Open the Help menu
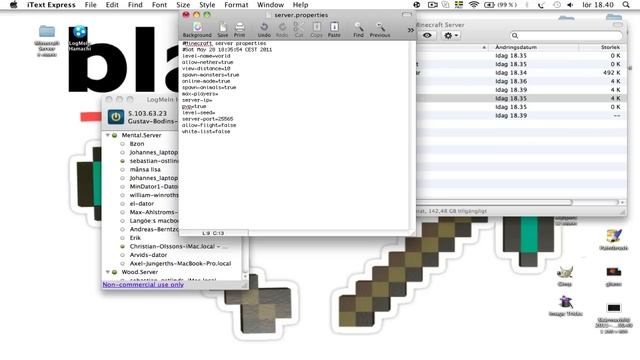The width and height of the screenshot is (640, 360). point(300,5)
